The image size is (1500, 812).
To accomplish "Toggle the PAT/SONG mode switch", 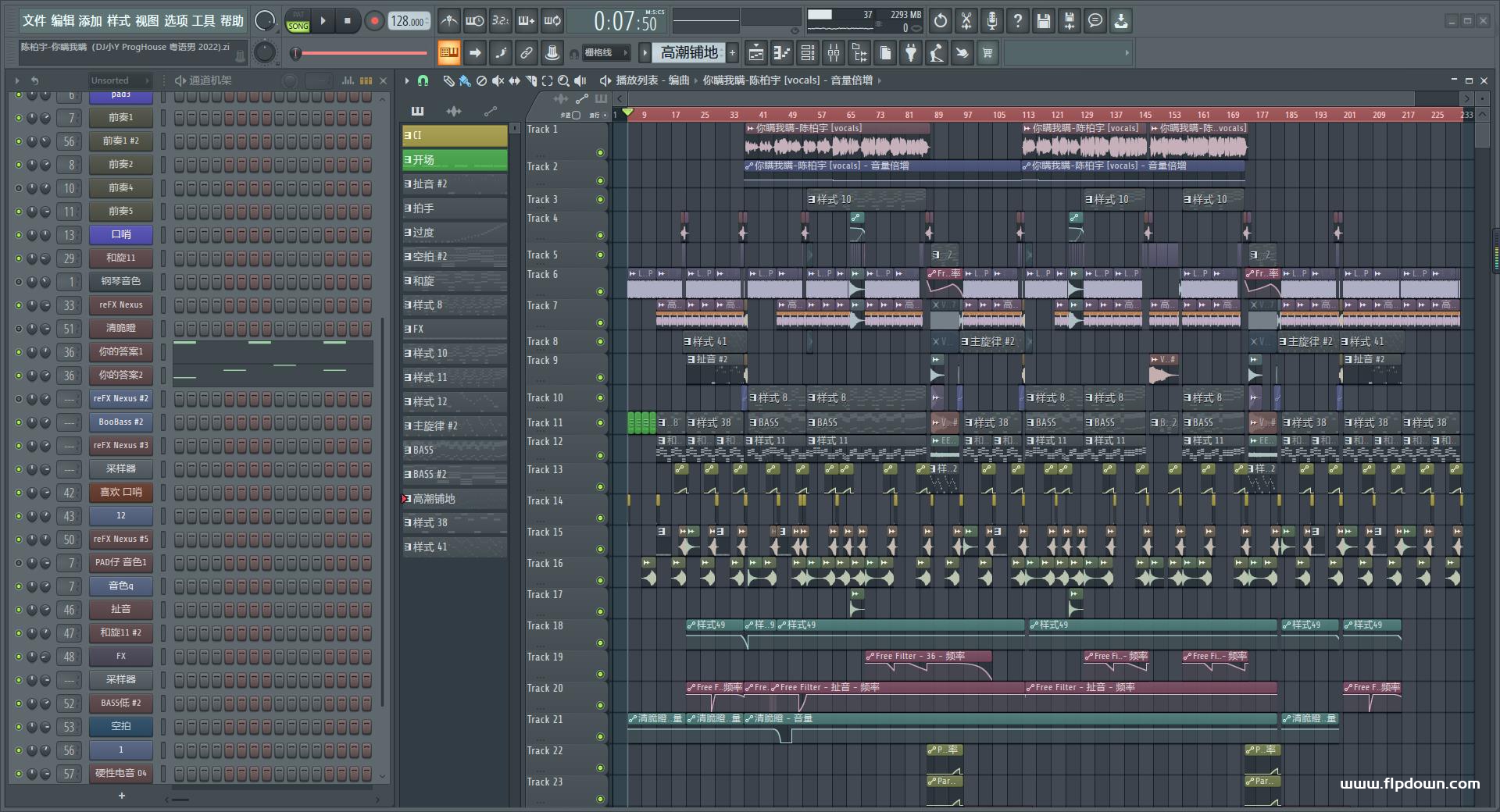I will tap(298, 21).
